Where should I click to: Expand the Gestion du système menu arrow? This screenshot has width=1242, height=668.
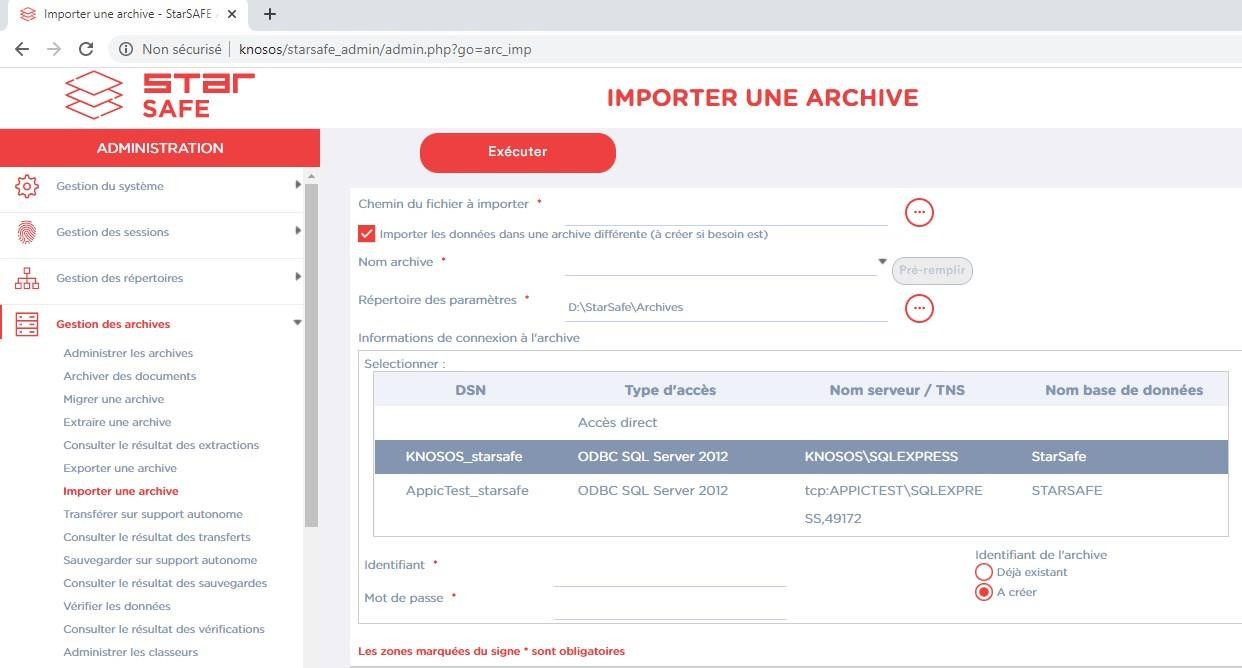[x=298, y=185]
